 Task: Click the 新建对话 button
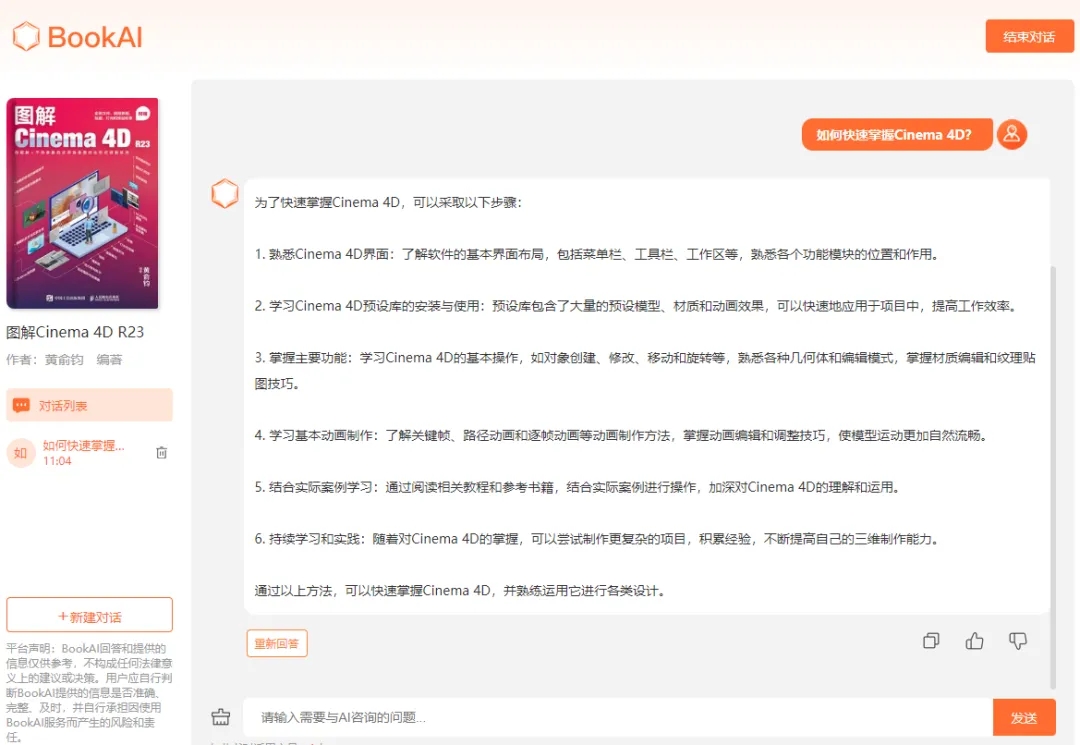pyautogui.click(x=89, y=616)
